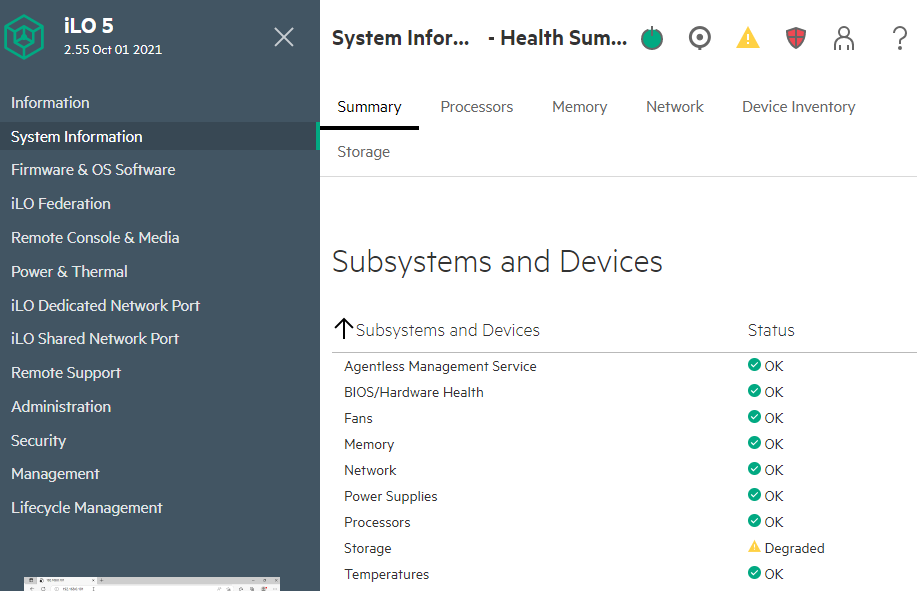Open Firmware & OS Software page
Viewport: 917px width, 591px height.
click(x=95, y=169)
